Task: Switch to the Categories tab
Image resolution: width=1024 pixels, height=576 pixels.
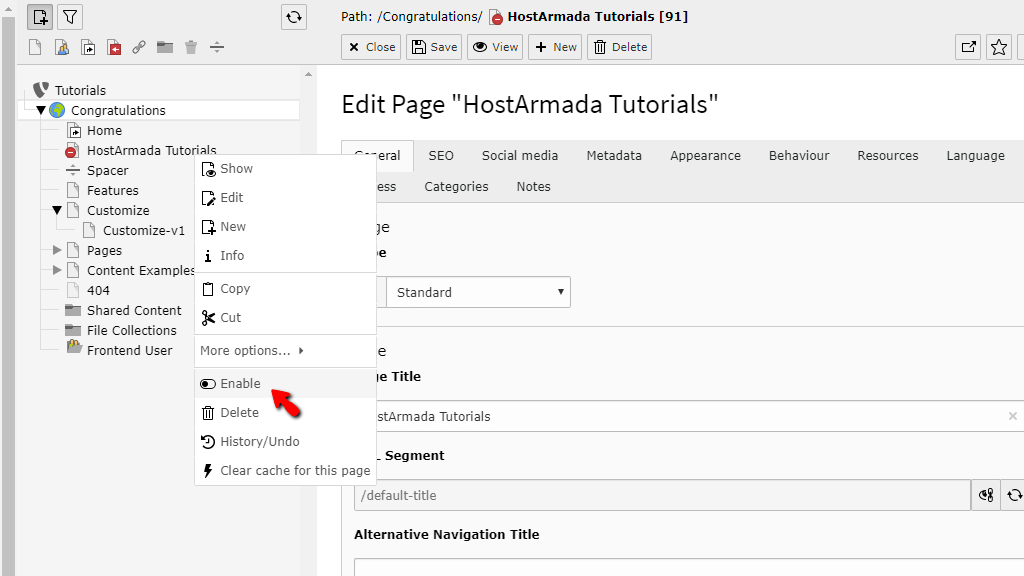Action: 456,187
